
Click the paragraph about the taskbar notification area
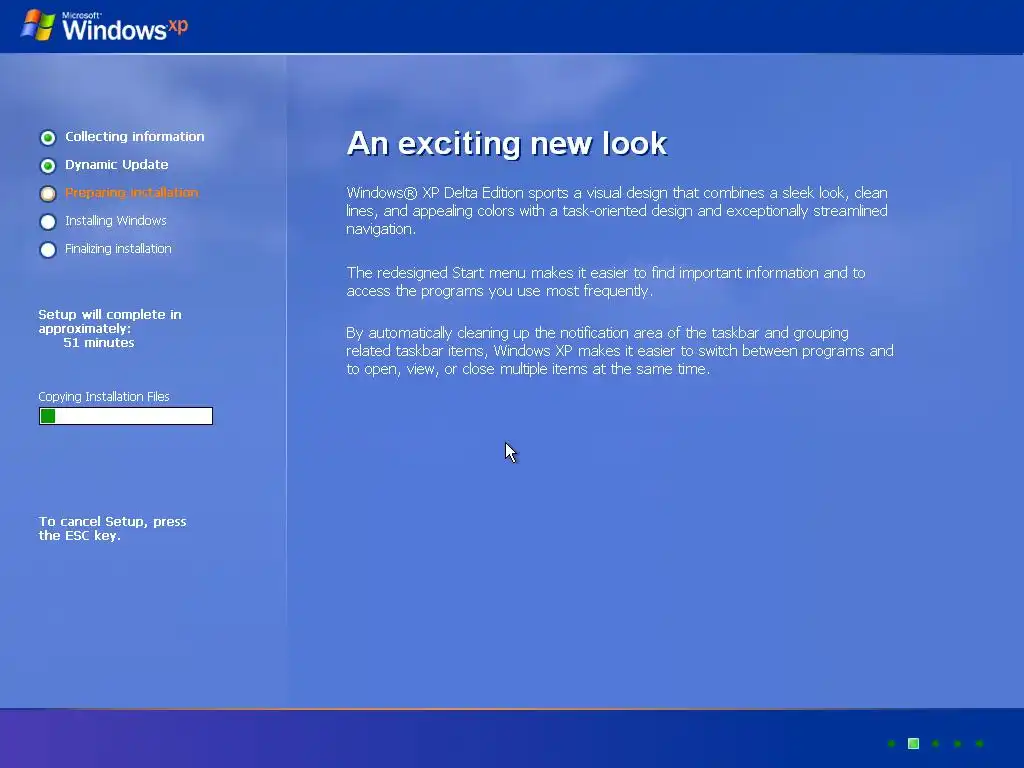click(620, 351)
